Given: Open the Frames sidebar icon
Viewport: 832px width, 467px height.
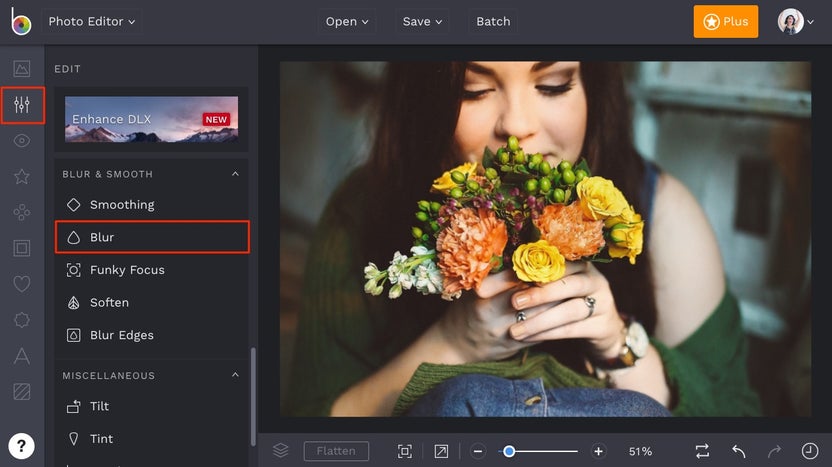Looking at the screenshot, I should [22, 248].
